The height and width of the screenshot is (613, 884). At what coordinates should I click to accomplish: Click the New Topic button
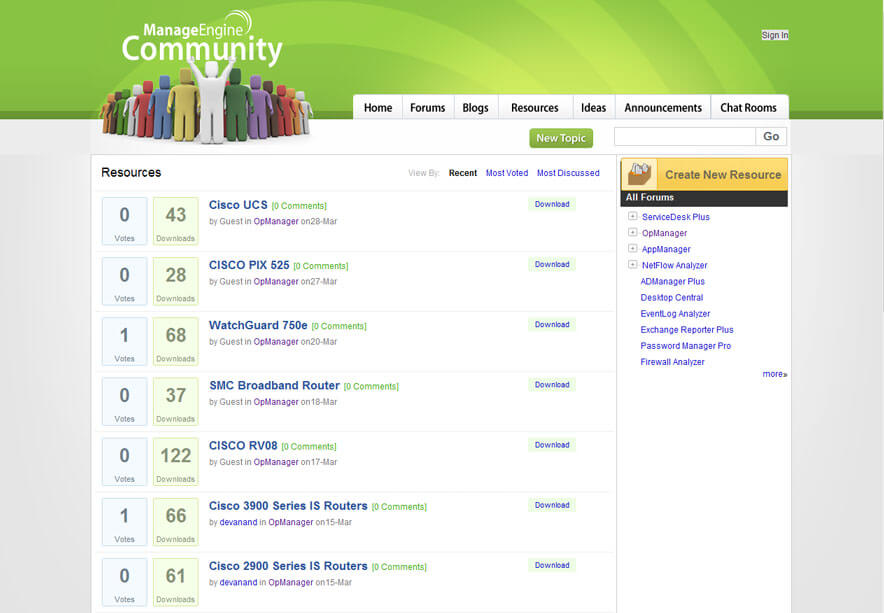pyautogui.click(x=561, y=138)
